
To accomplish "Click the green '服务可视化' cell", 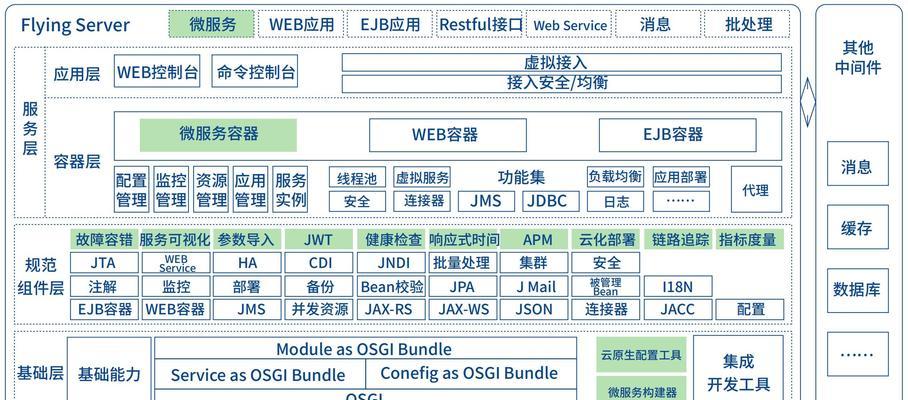I will (x=175, y=239).
